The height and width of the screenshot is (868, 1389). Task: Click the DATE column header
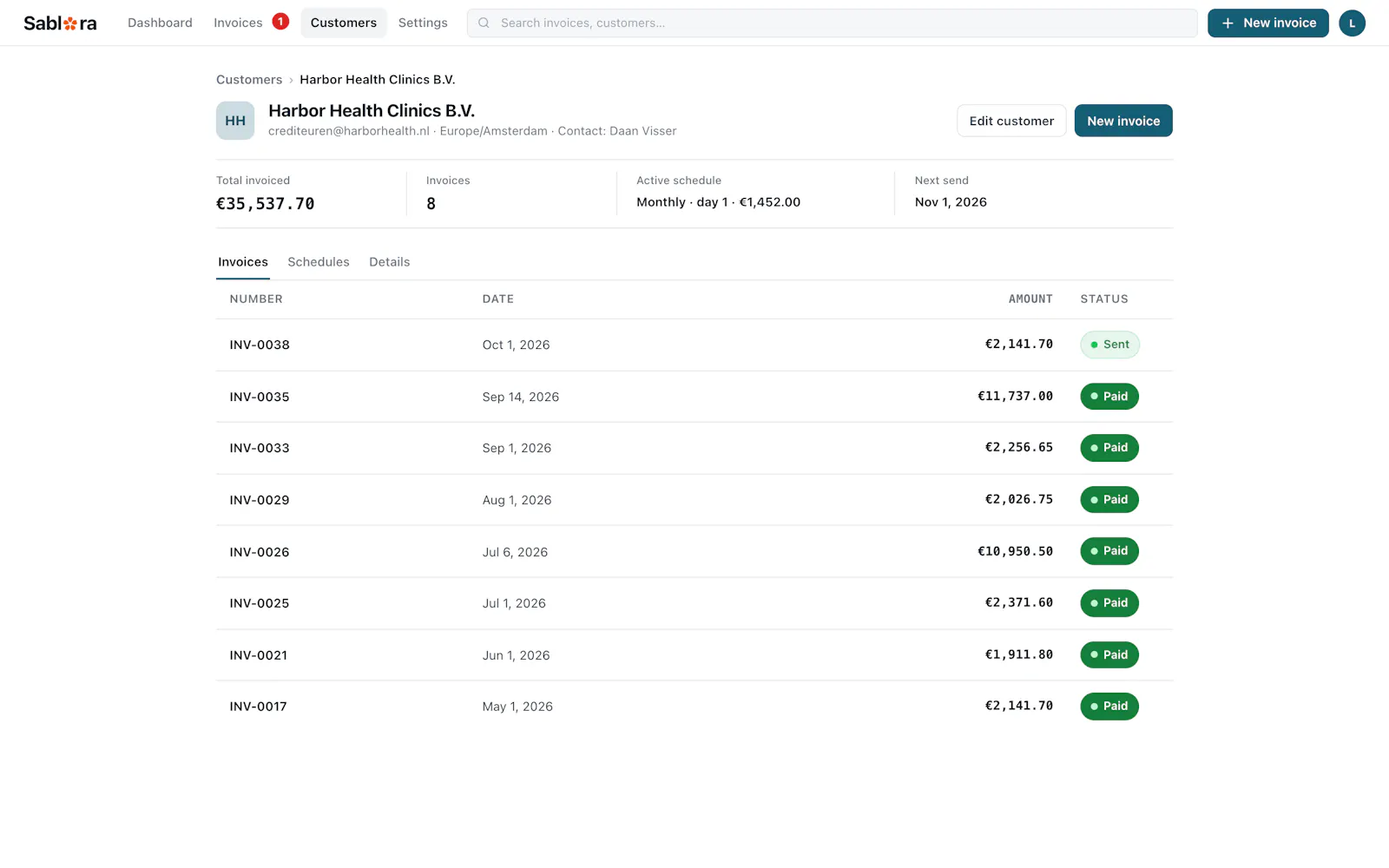tap(498, 299)
